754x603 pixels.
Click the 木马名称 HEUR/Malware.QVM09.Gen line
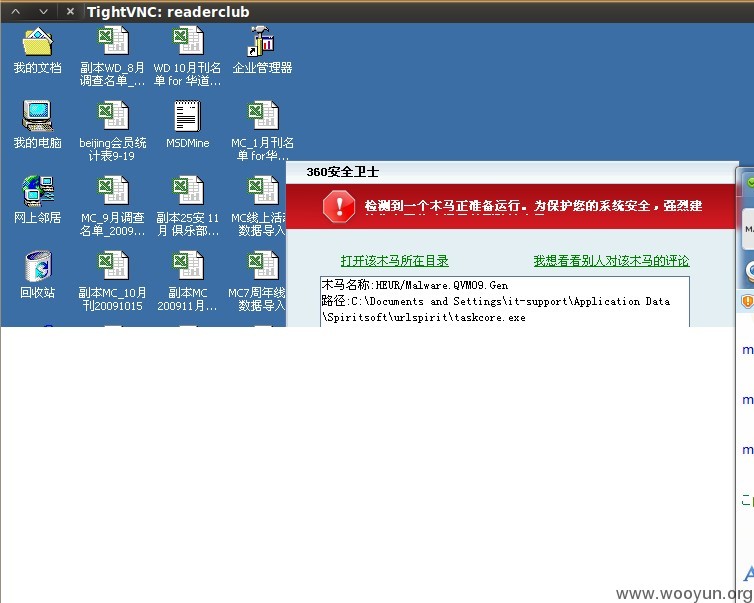pos(415,285)
